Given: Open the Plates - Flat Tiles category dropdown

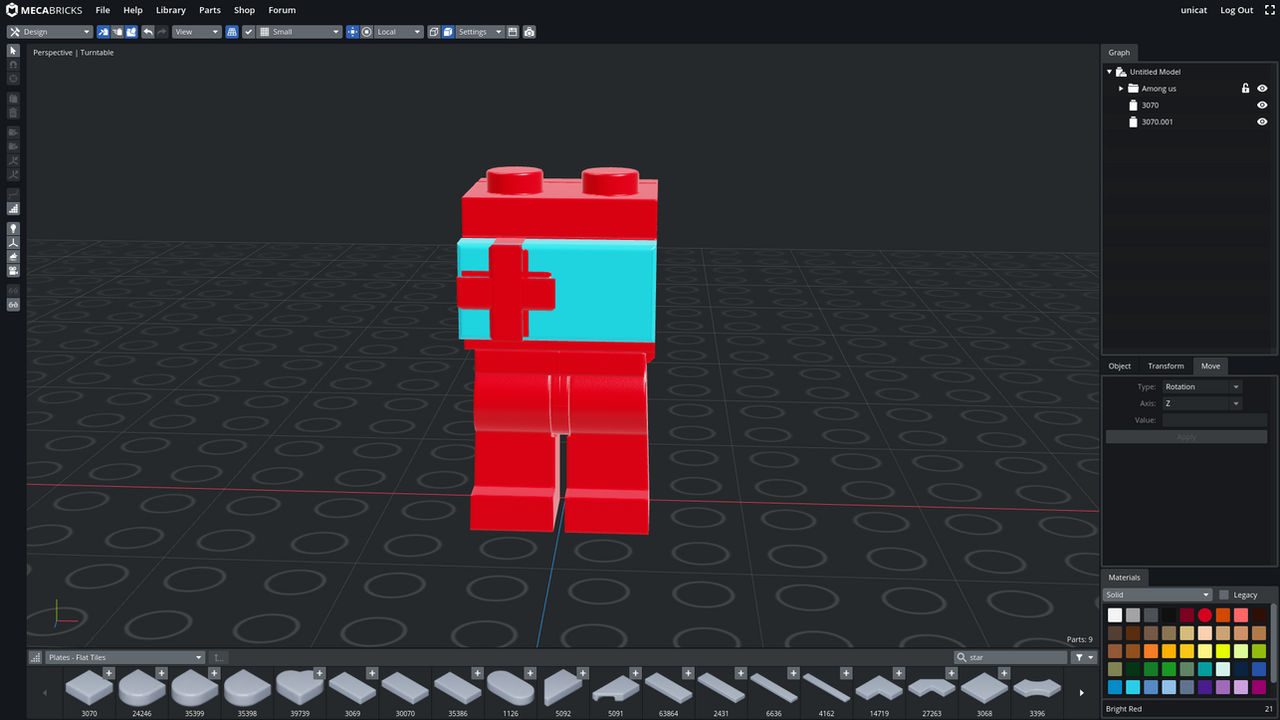Looking at the screenshot, I should coord(125,657).
